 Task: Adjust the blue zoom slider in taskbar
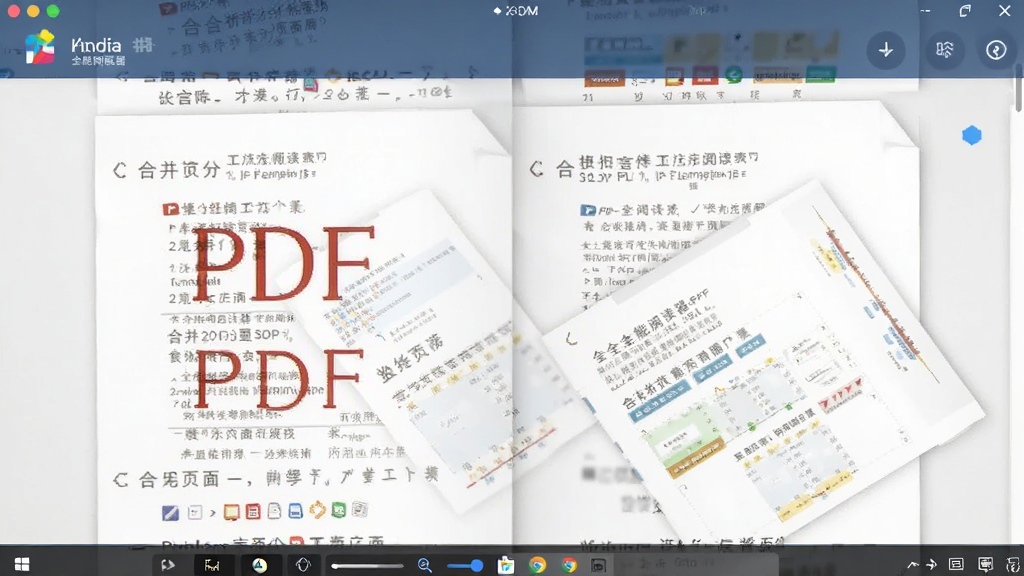(x=465, y=566)
